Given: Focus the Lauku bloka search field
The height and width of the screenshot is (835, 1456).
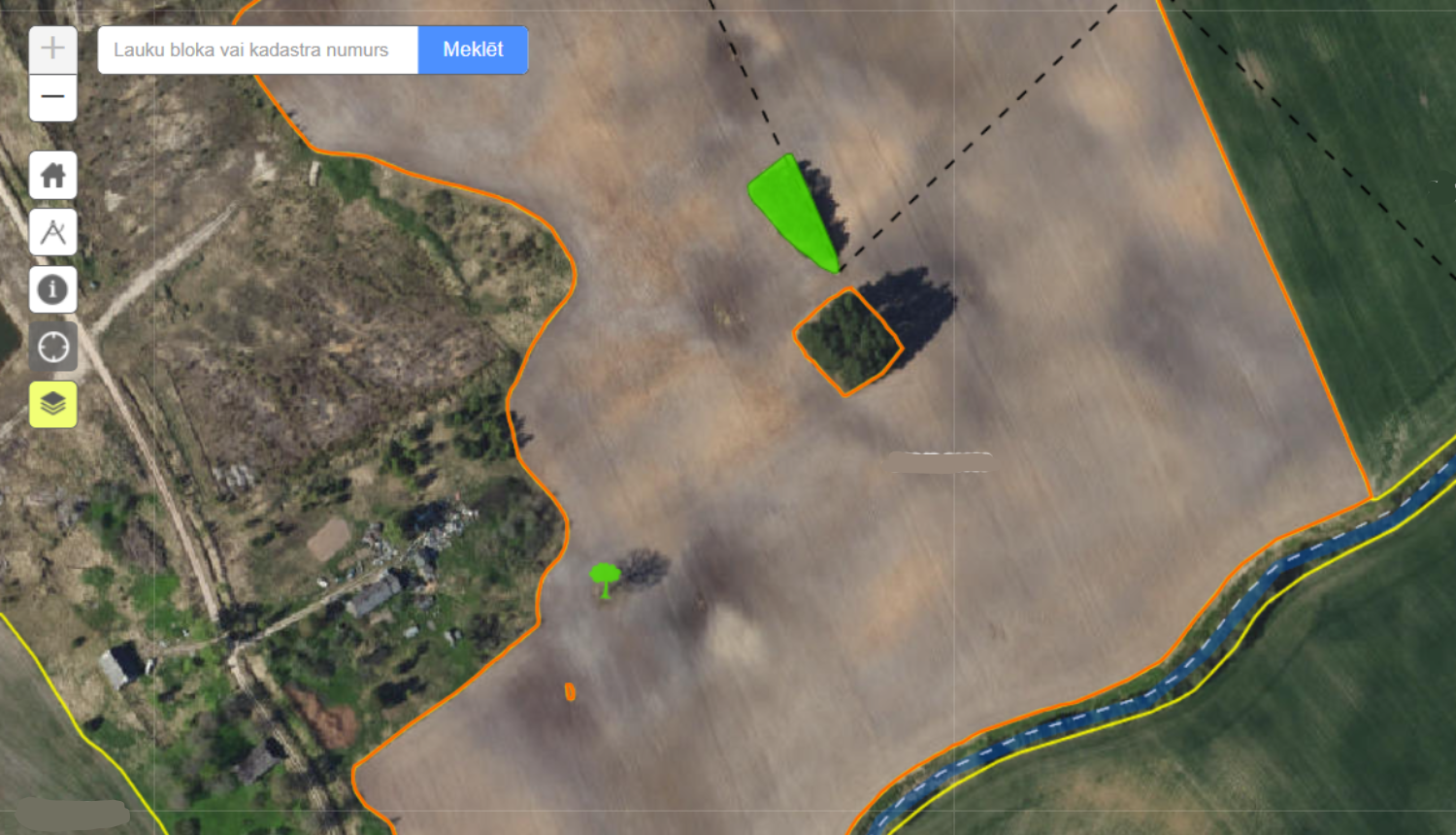Looking at the screenshot, I should point(257,50).
